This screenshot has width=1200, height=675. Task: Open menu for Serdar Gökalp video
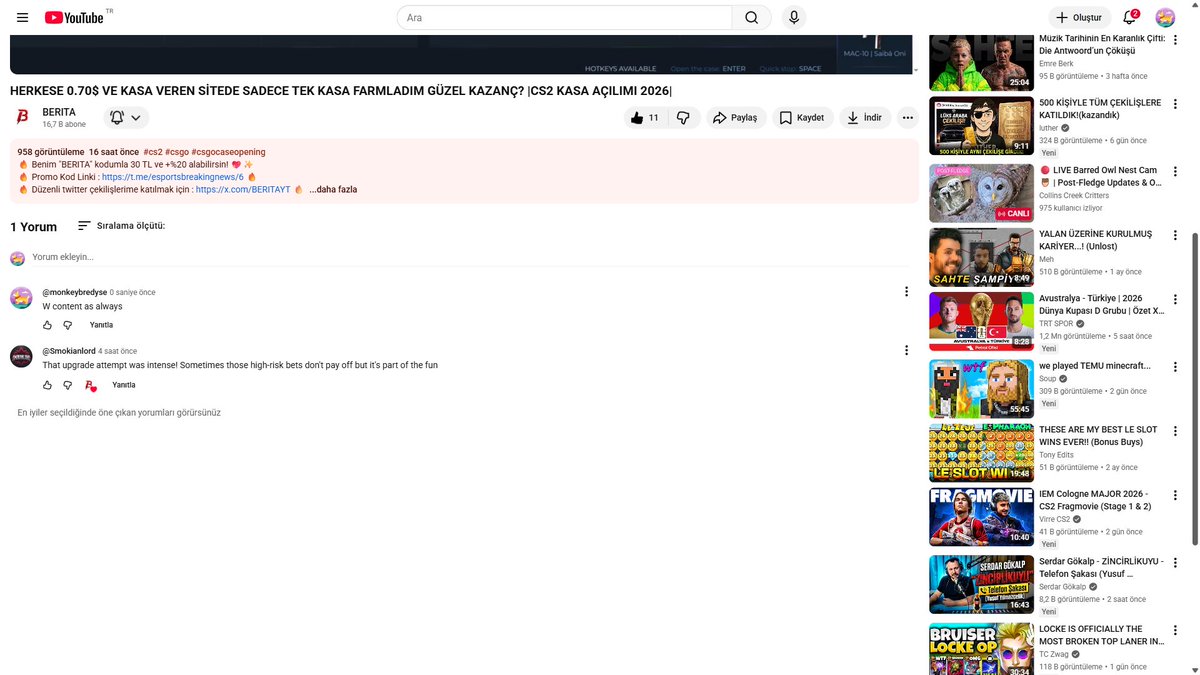1174,563
